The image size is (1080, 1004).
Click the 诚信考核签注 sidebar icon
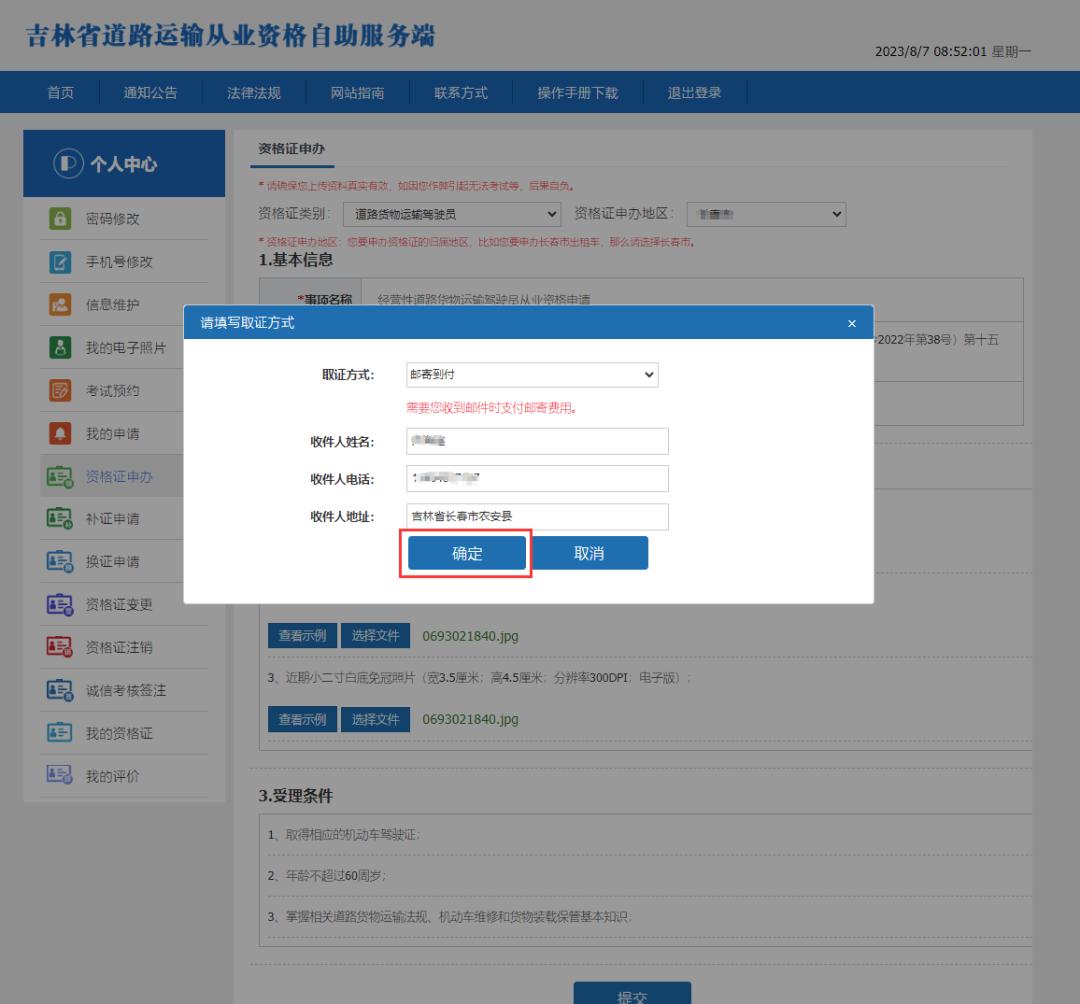tap(62, 686)
